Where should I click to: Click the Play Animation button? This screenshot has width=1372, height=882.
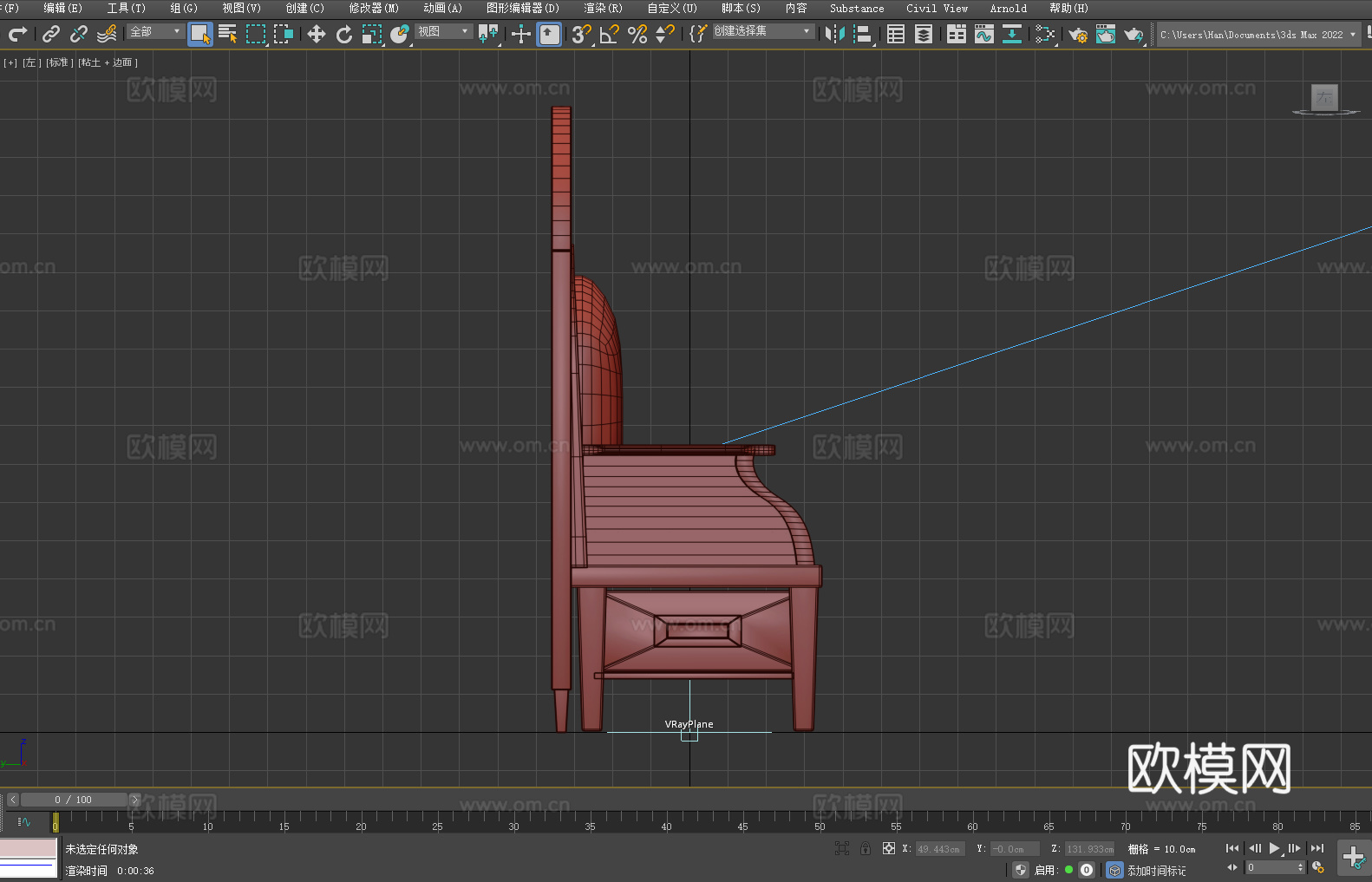click(1274, 848)
